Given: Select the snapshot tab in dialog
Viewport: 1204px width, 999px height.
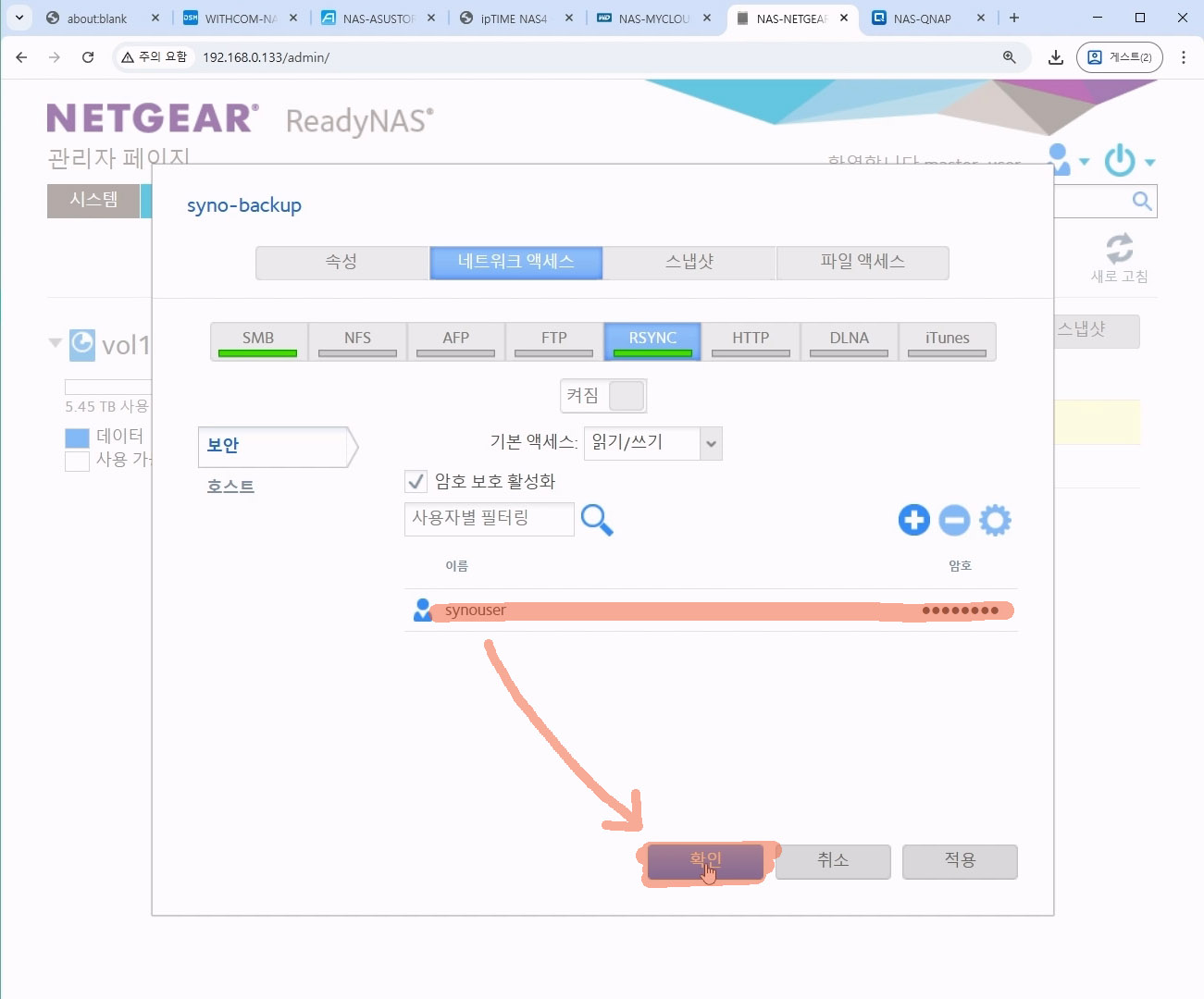Looking at the screenshot, I should pos(689,262).
